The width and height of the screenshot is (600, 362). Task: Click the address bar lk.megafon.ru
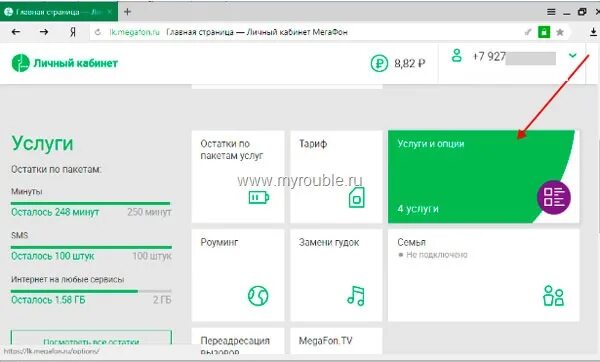pos(134,32)
